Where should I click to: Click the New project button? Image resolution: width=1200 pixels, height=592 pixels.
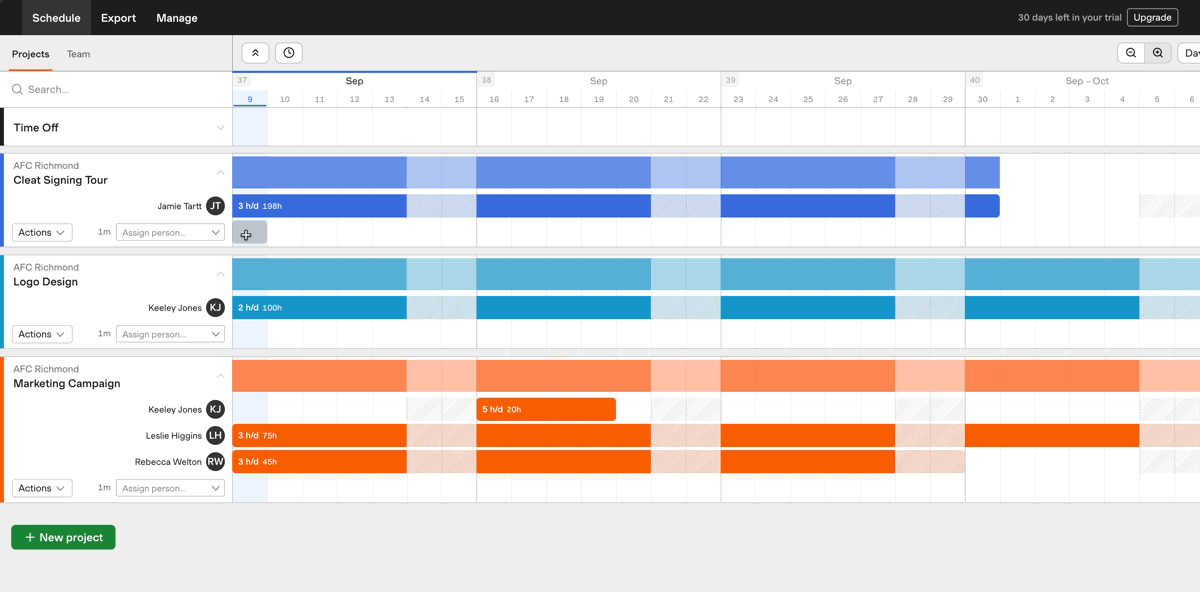pos(62,537)
